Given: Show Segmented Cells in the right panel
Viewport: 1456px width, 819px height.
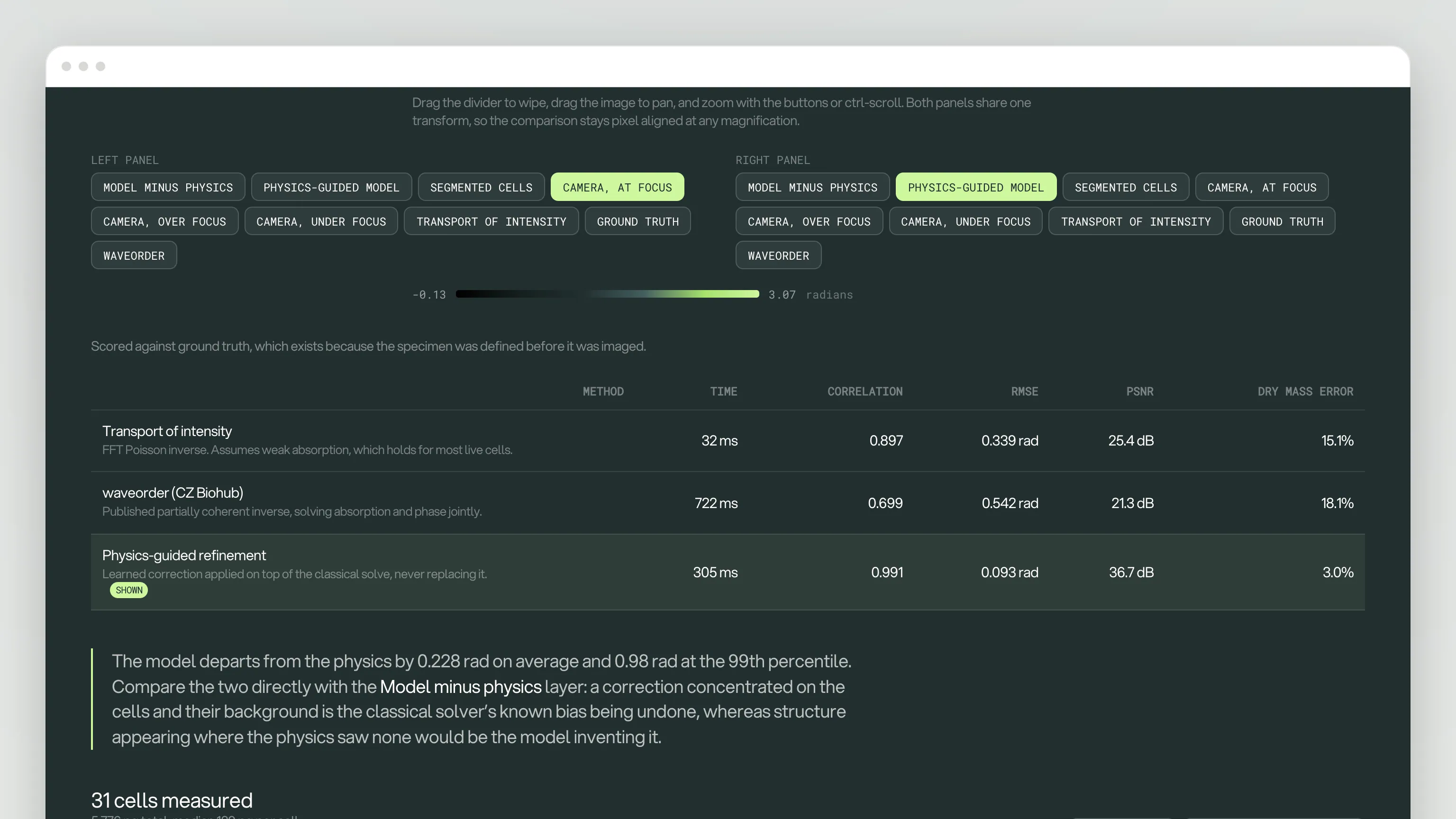Looking at the screenshot, I should click(x=1125, y=187).
